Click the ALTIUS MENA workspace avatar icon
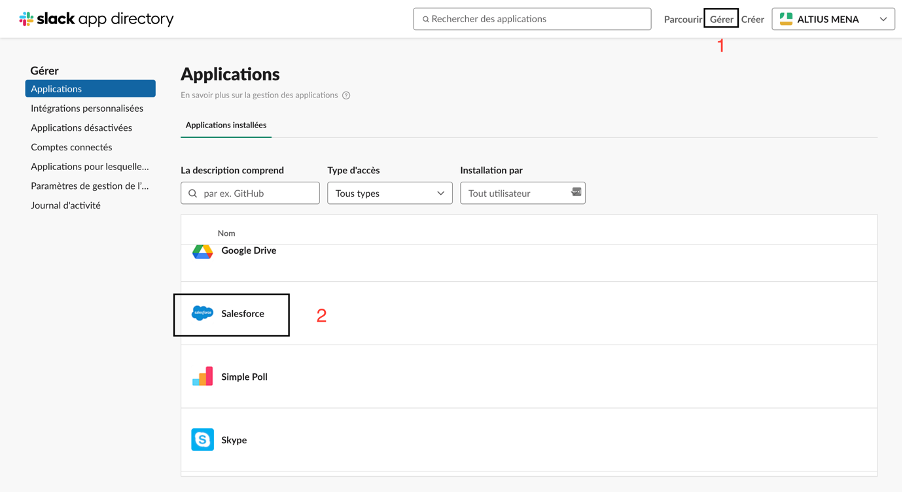Viewport: 902px width, 492px height. (786, 19)
